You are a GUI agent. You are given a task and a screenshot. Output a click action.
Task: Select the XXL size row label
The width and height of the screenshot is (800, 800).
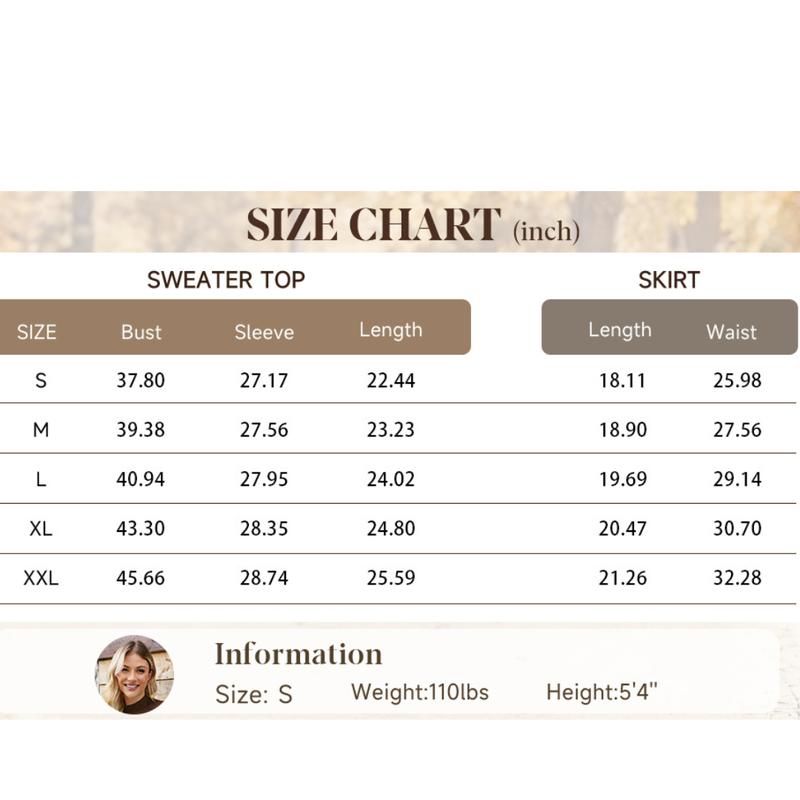coord(41,578)
